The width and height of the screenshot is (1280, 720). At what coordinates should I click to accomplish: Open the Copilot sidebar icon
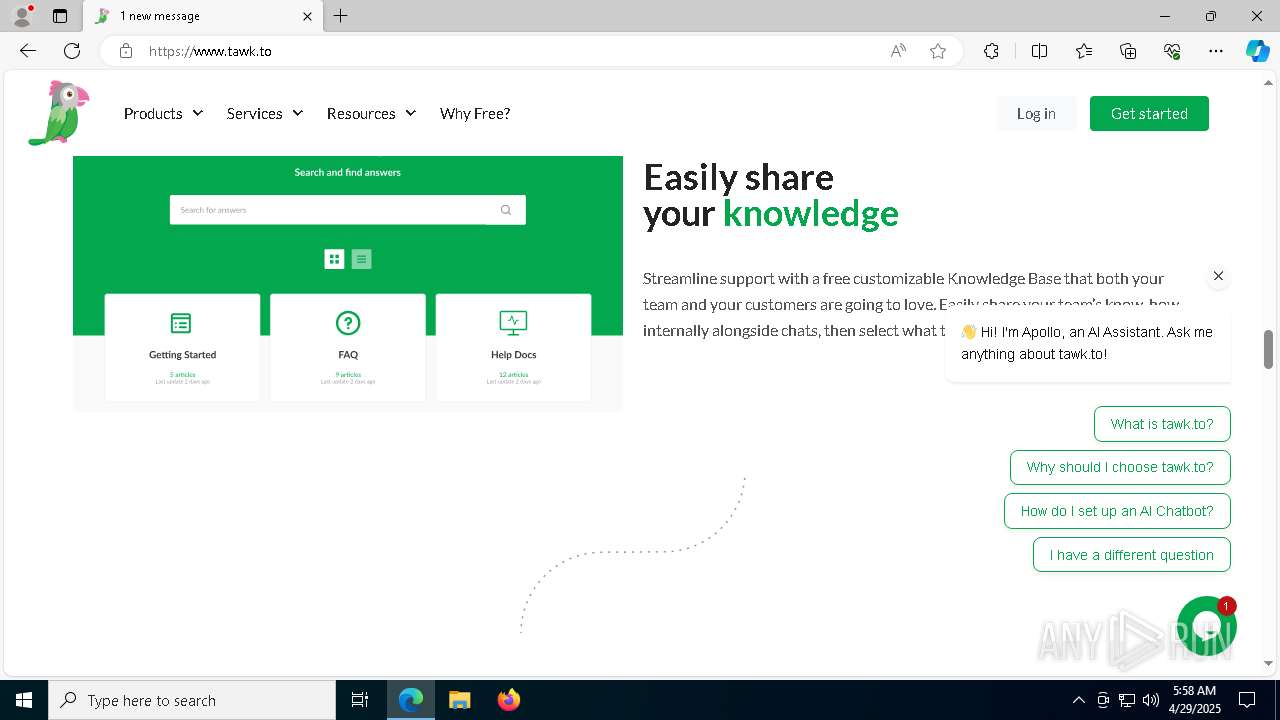click(x=1258, y=51)
